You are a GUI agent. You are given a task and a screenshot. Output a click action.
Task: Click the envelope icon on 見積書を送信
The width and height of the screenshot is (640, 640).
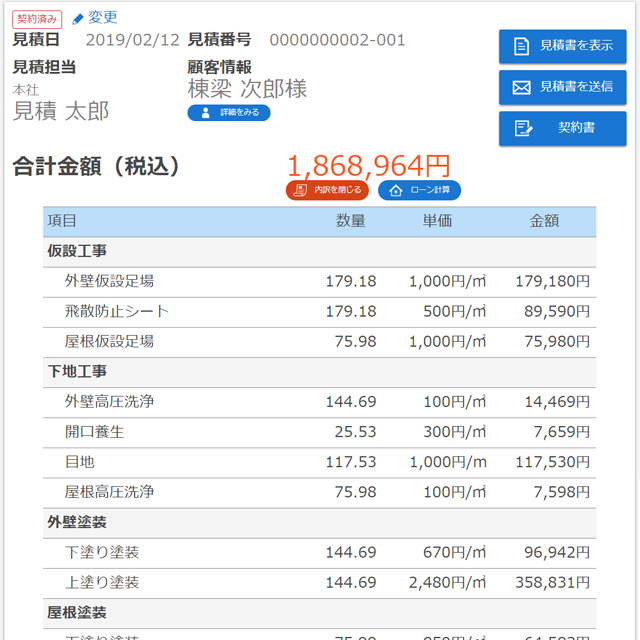pyautogui.click(x=521, y=87)
